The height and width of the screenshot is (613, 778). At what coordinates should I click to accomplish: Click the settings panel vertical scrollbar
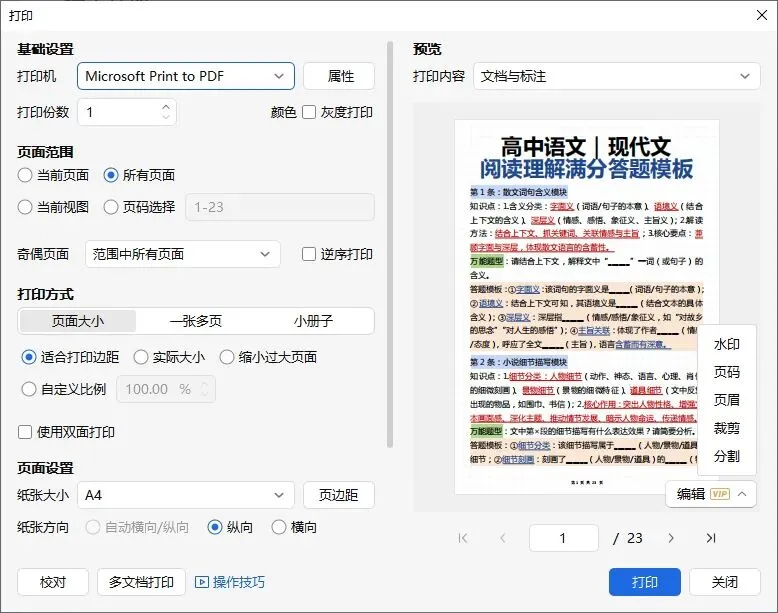pyautogui.click(x=390, y=244)
